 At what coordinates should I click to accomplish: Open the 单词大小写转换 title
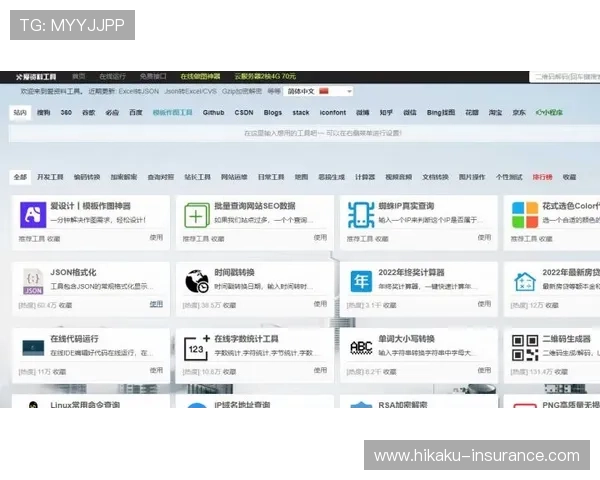click(406, 339)
